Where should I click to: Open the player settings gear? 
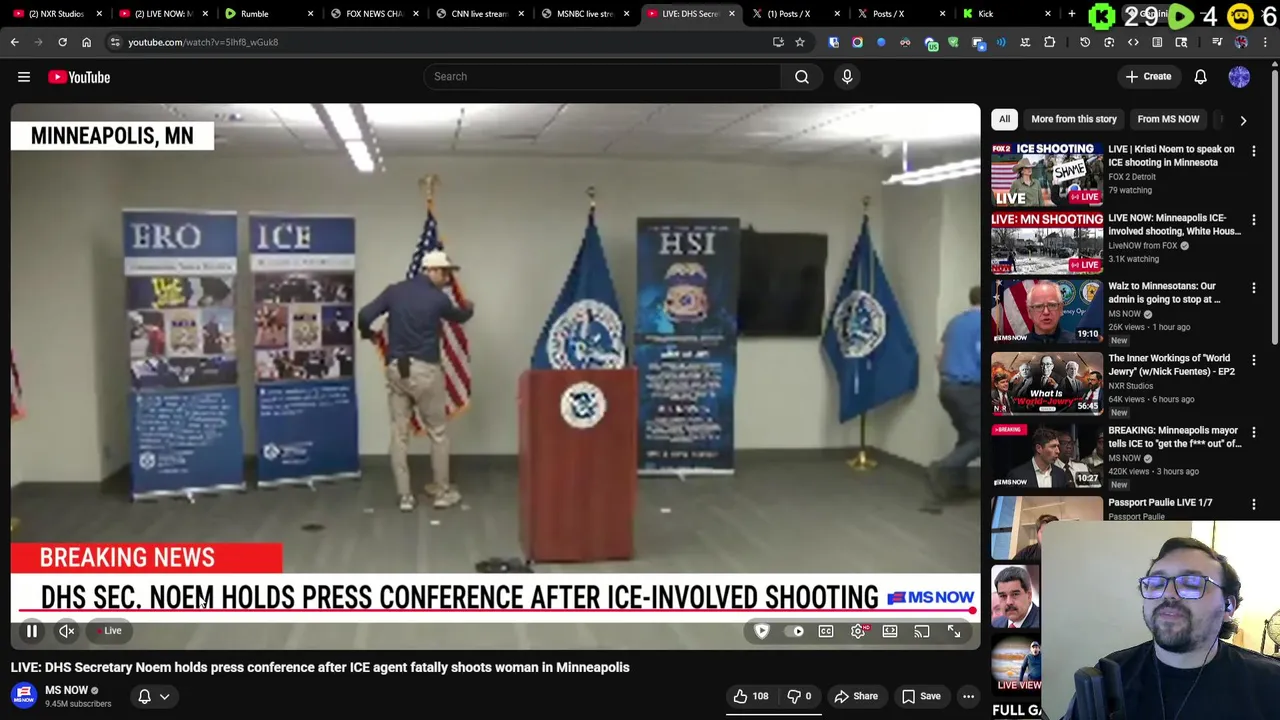pyautogui.click(x=858, y=631)
